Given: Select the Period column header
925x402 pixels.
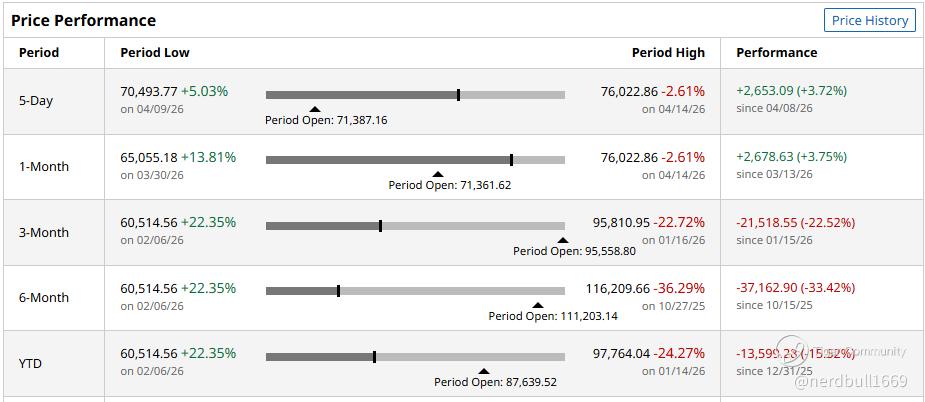Looking at the screenshot, I should point(39,53).
